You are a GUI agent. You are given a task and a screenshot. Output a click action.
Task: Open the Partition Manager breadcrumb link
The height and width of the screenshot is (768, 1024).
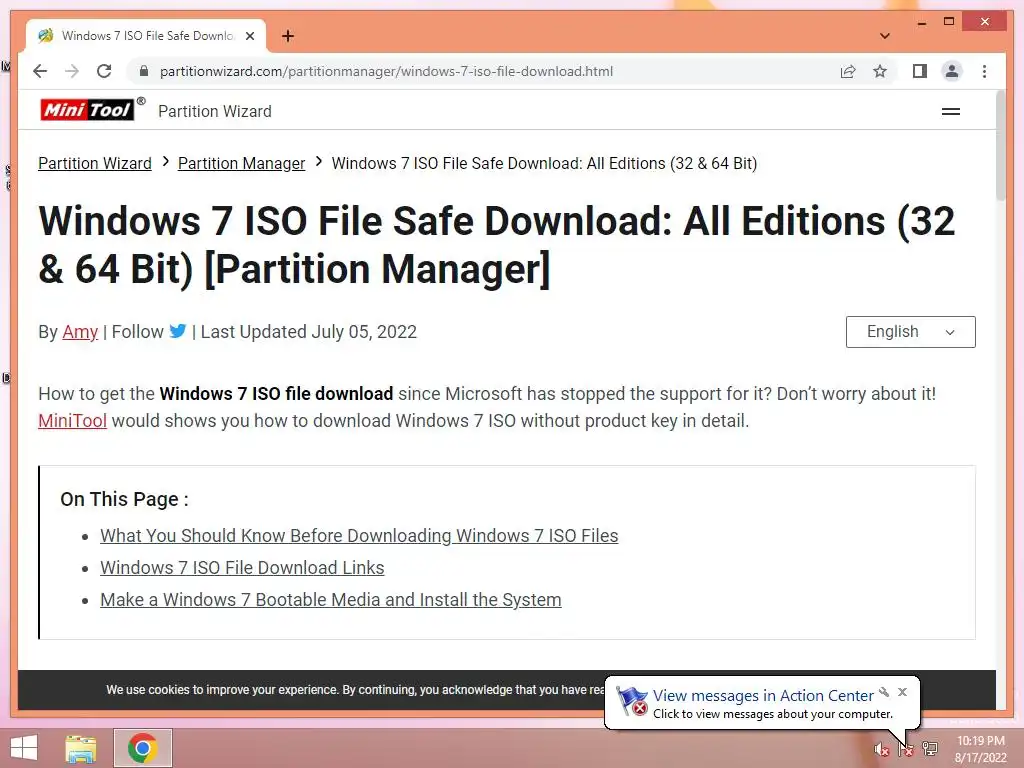pos(242,163)
